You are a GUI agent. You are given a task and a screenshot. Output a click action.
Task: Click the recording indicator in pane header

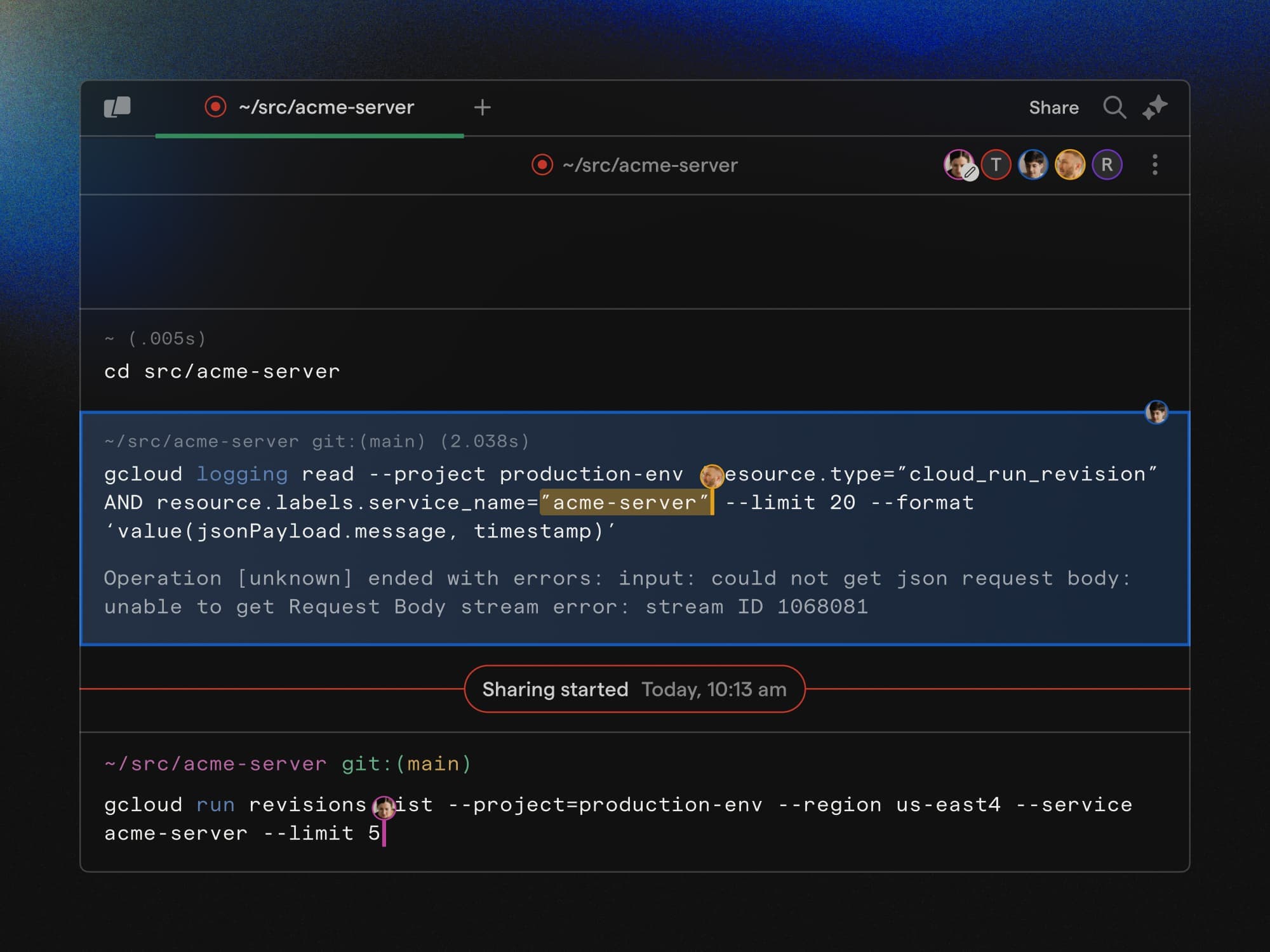[x=542, y=165]
